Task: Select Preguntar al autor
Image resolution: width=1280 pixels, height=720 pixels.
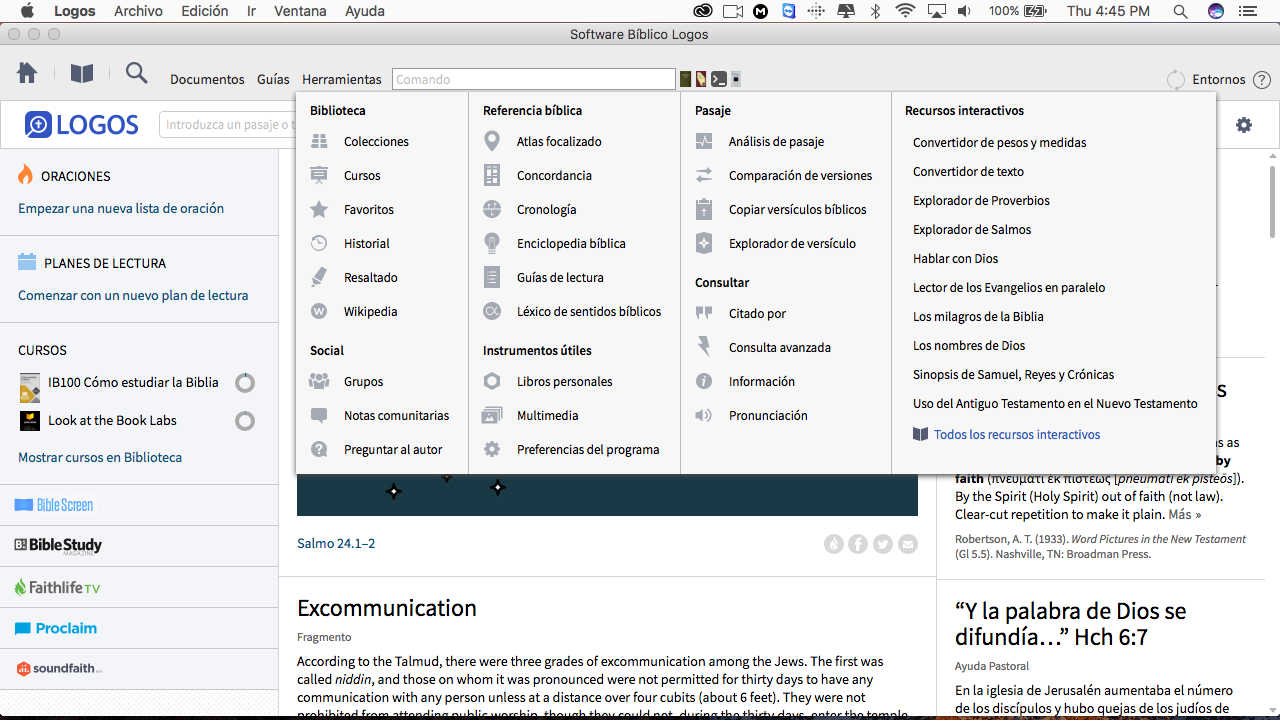Action: (x=393, y=450)
